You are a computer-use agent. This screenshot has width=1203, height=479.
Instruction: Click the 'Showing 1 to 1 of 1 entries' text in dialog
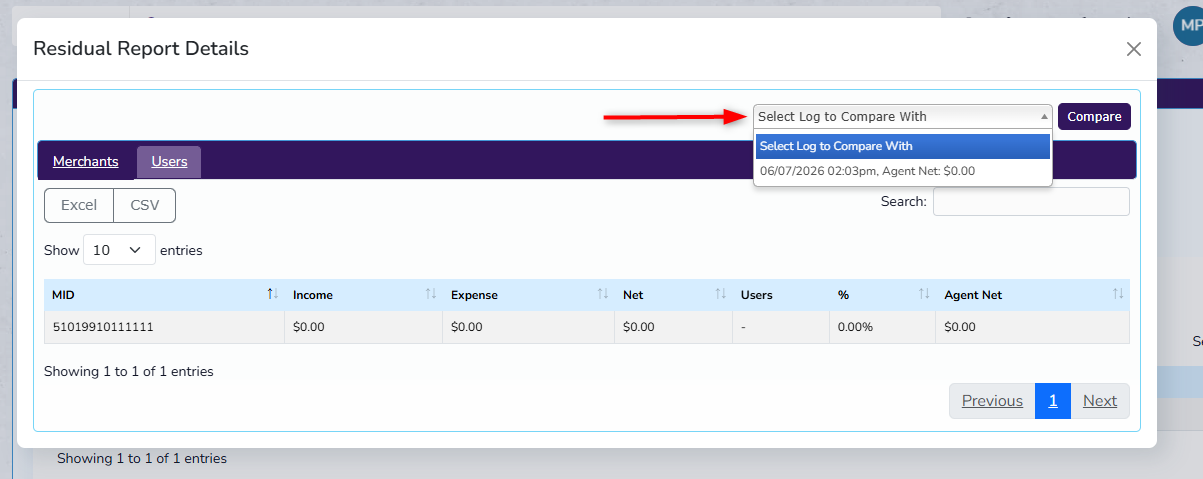tap(129, 371)
